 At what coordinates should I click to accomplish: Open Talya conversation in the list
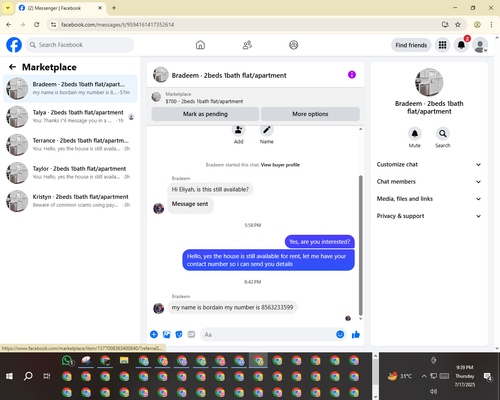[x=70, y=117]
